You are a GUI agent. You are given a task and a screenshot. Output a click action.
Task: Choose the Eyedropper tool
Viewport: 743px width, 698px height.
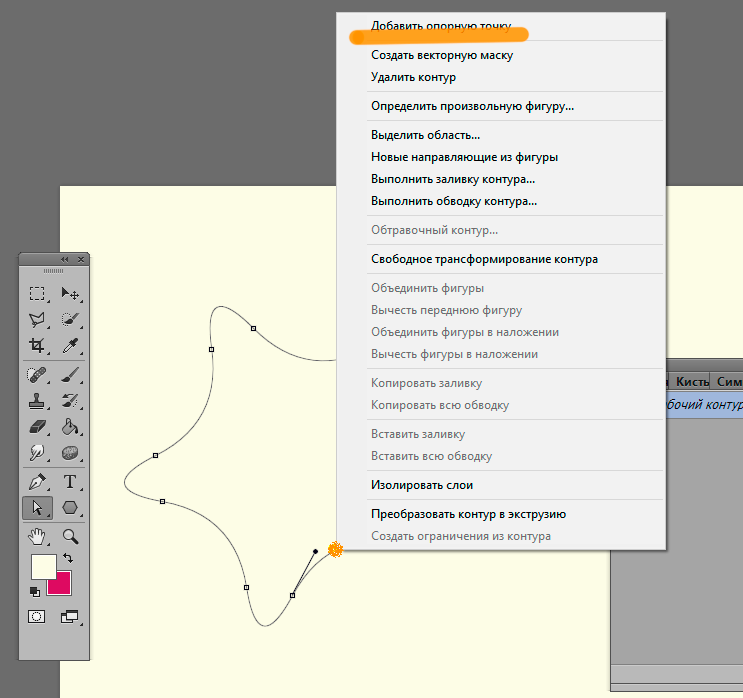pos(70,346)
